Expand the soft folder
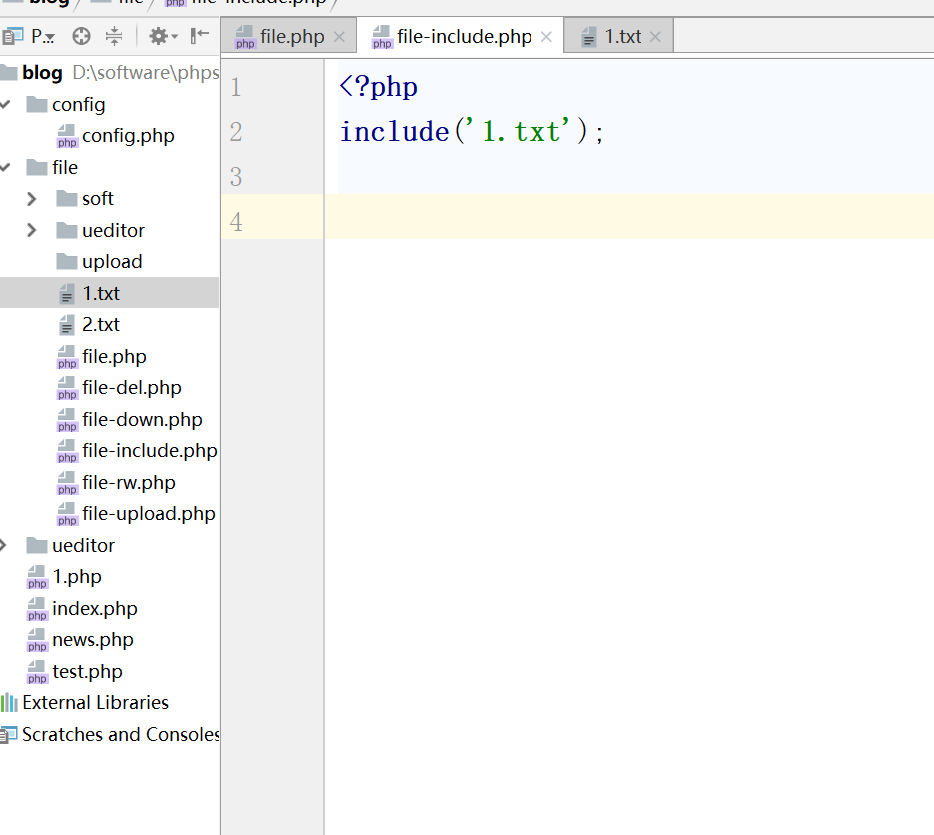Image resolution: width=934 pixels, height=835 pixels. (32, 199)
